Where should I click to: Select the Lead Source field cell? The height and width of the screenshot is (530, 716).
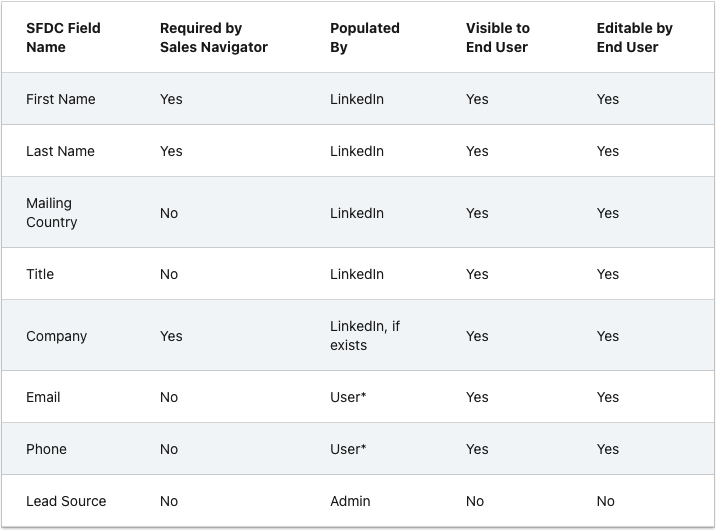click(x=66, y=501)
